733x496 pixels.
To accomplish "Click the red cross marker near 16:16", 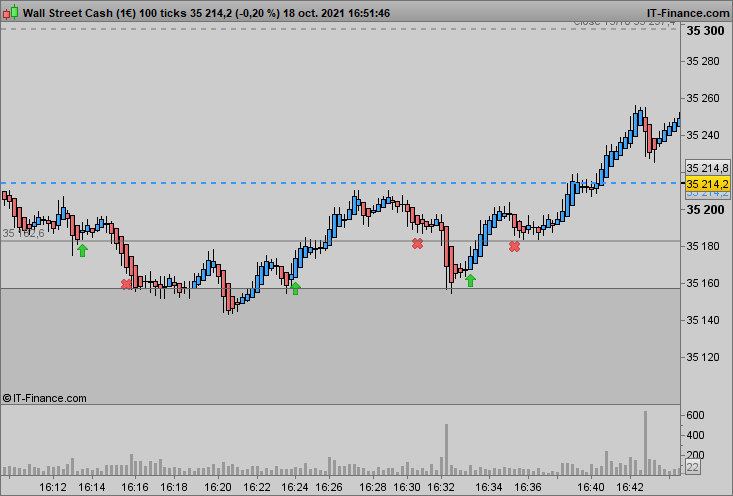I will click(x=126, y=284).
